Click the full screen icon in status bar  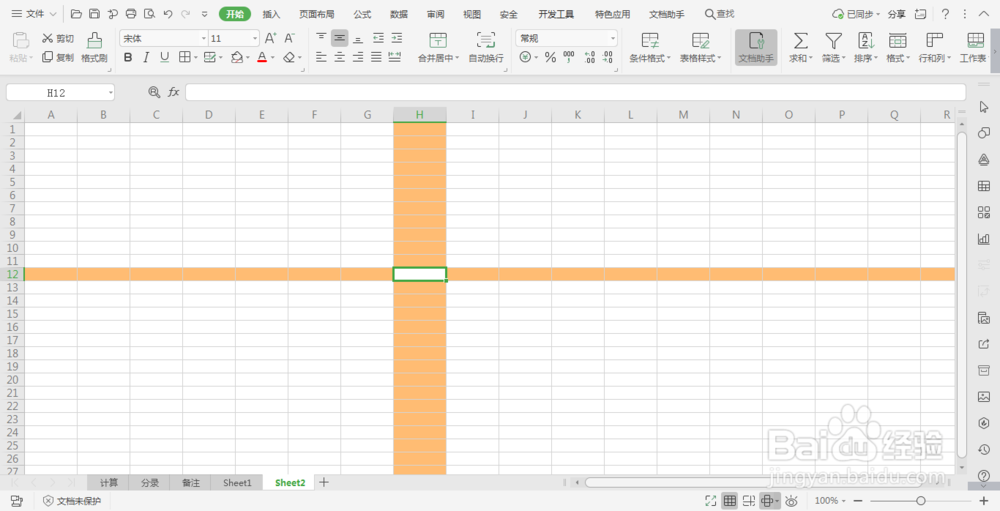(710, 501)
